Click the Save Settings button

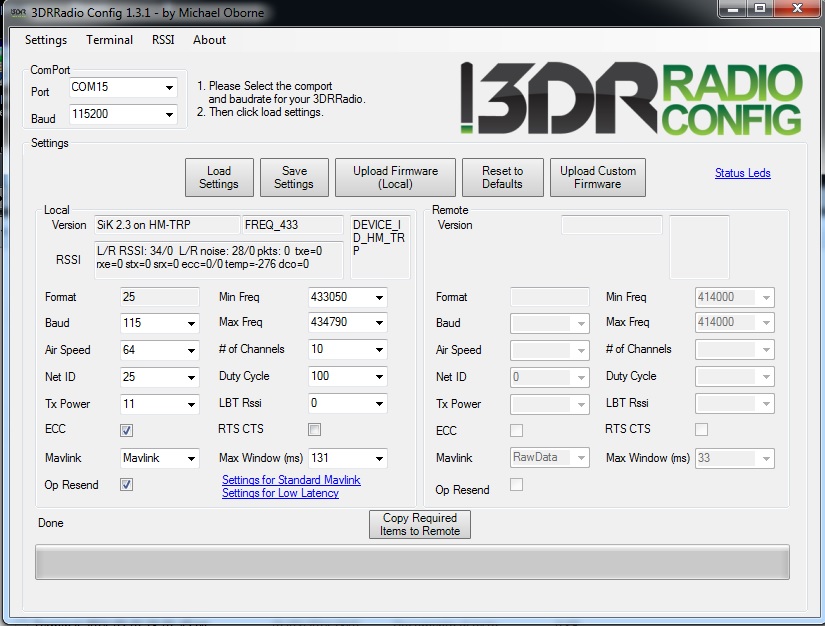[x=294, y=177]
